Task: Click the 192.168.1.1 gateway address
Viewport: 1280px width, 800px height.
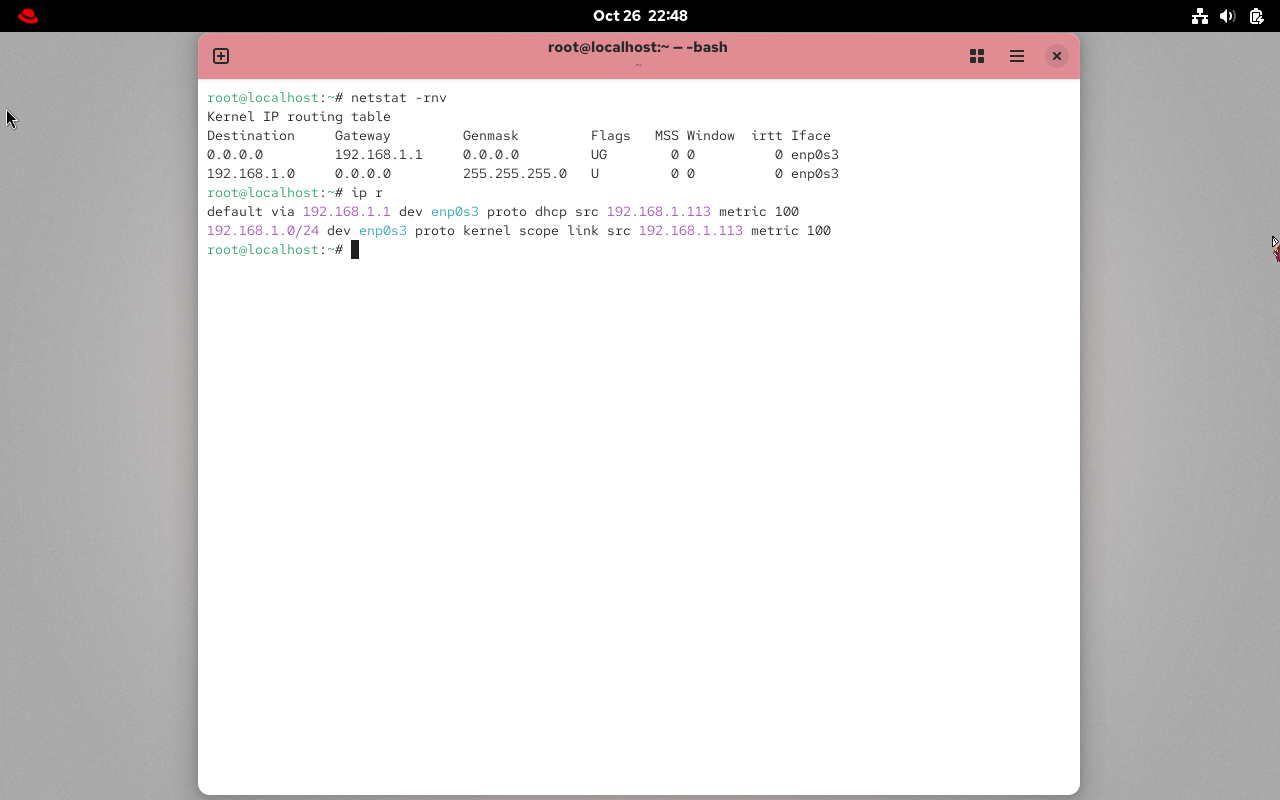Action: [x=346, y=211]
